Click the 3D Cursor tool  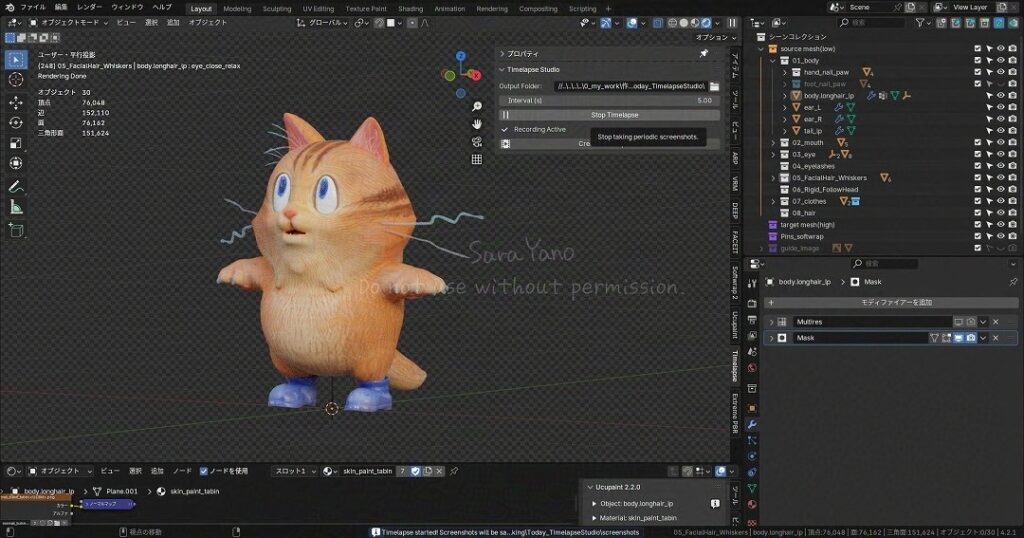click(16, 79)
